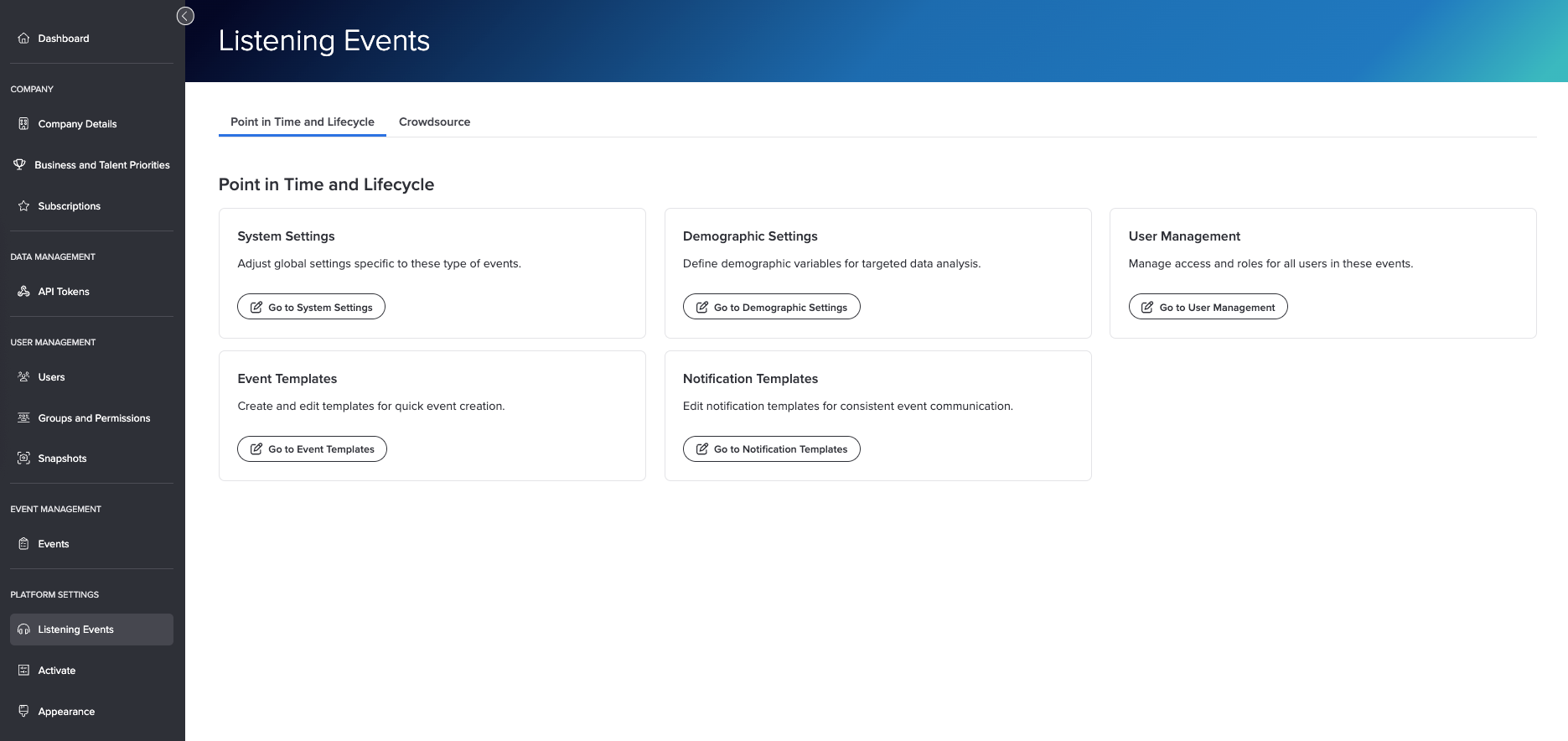Click 'Define demographic variables' description text

point(831,263)
